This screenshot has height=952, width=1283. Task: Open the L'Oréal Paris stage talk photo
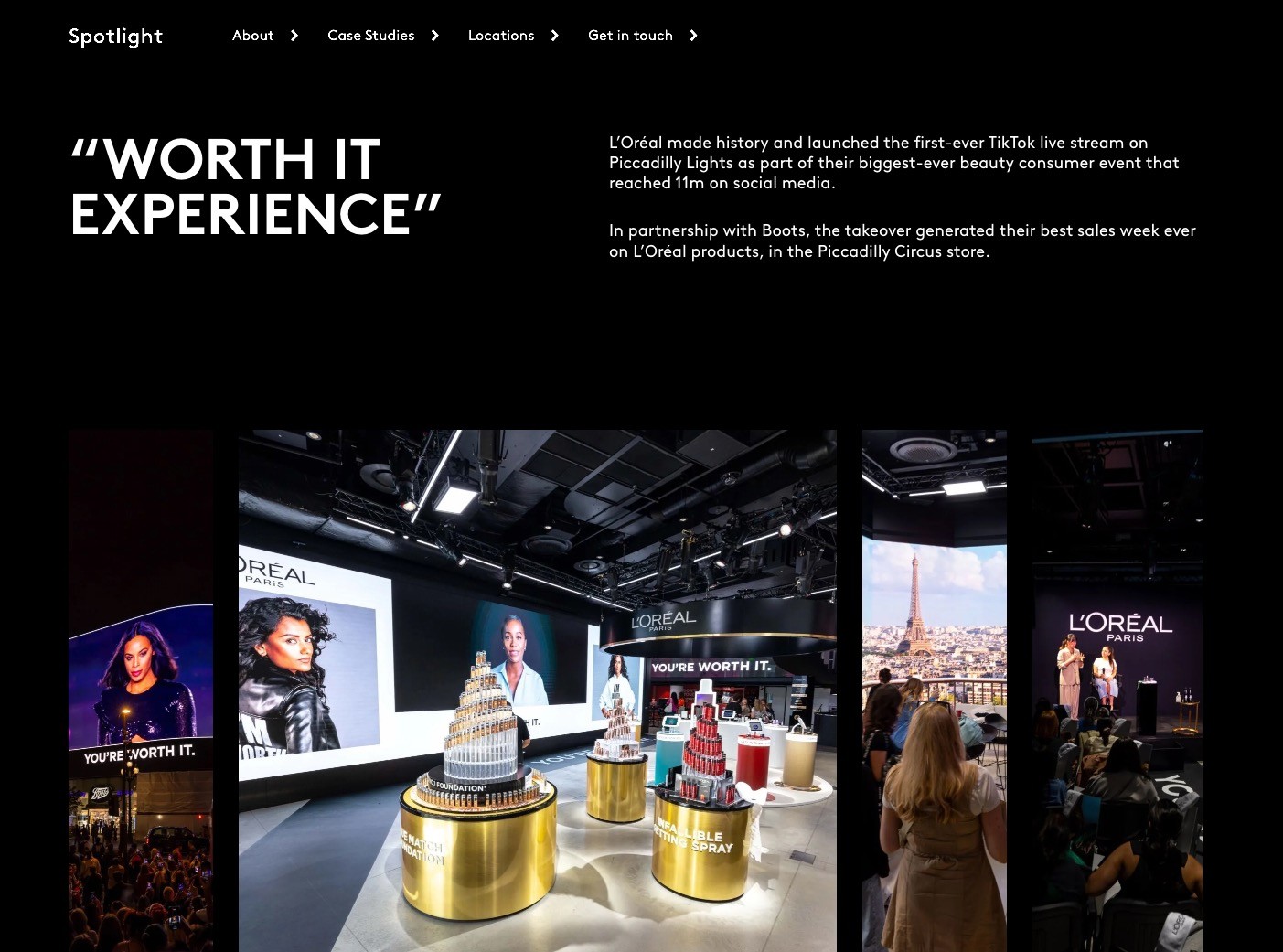pos(1117,690)
